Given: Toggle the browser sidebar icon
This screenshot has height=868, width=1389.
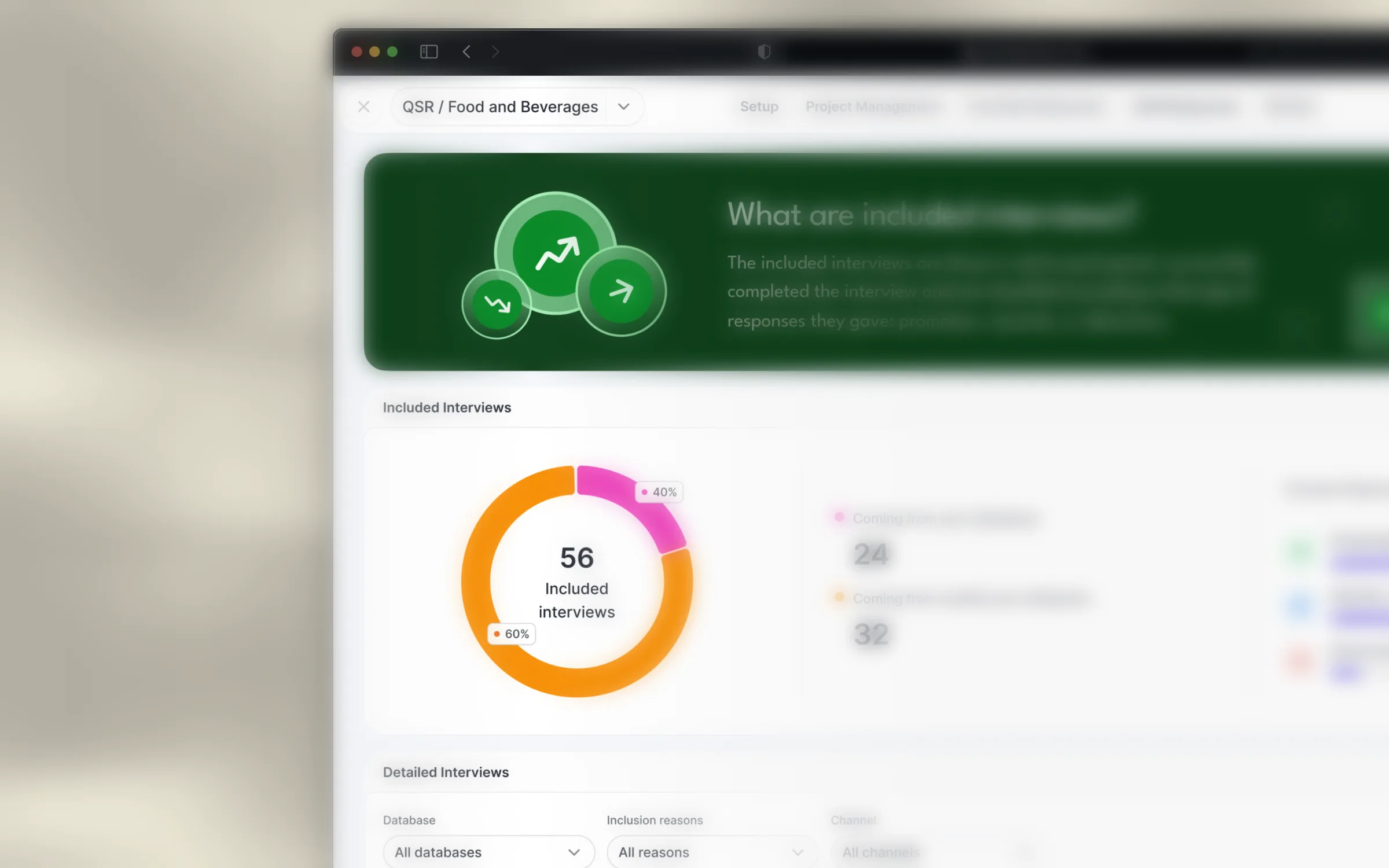Looking at the screenshot, I should pos(429,52).
